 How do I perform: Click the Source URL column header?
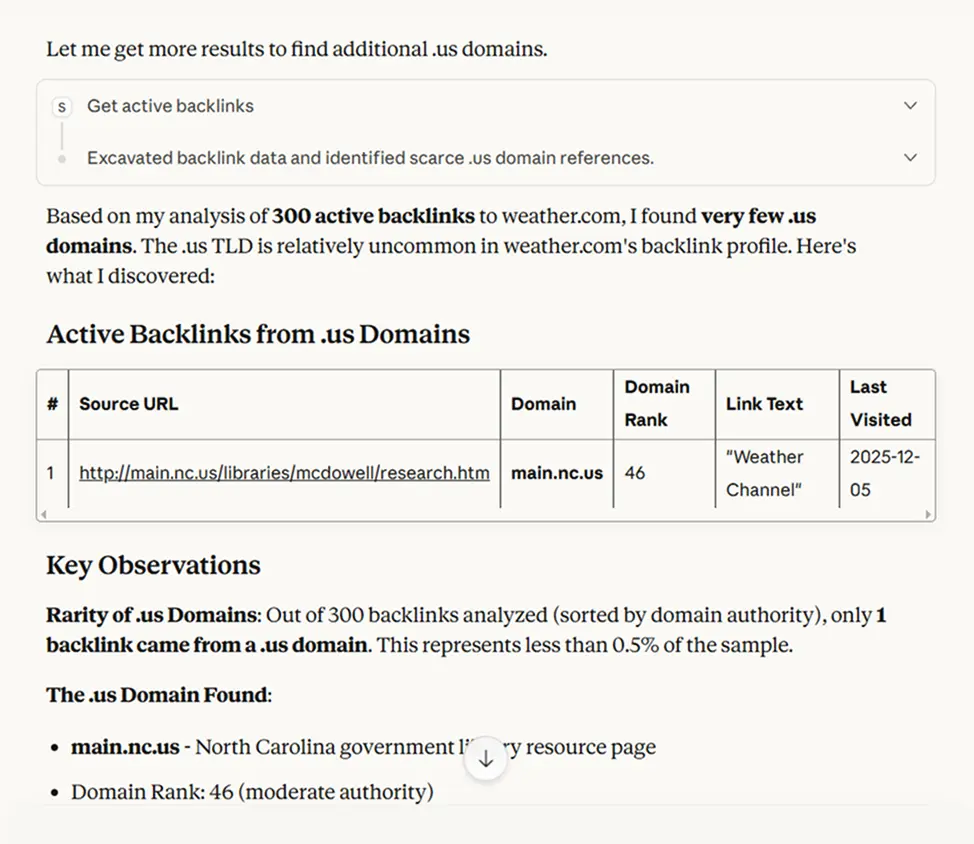click(128, 404)
